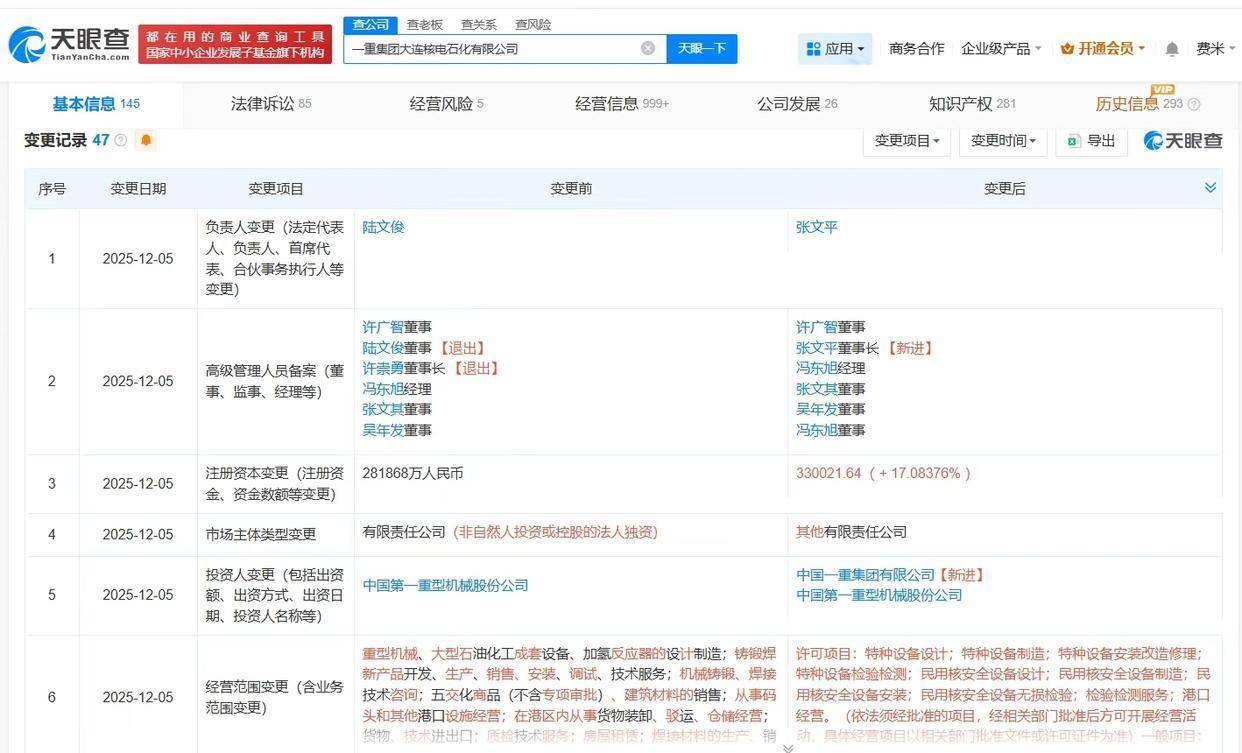This screenshot has width=1242, height=753.
Task: Select the 查老板 search tab
Action: coord(425,24)
